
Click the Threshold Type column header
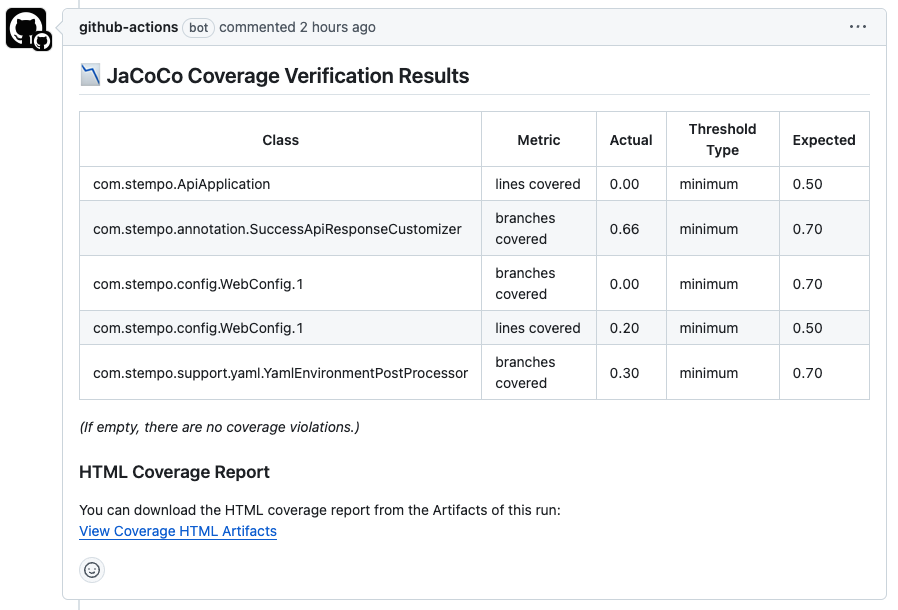(x=722, y=139)
